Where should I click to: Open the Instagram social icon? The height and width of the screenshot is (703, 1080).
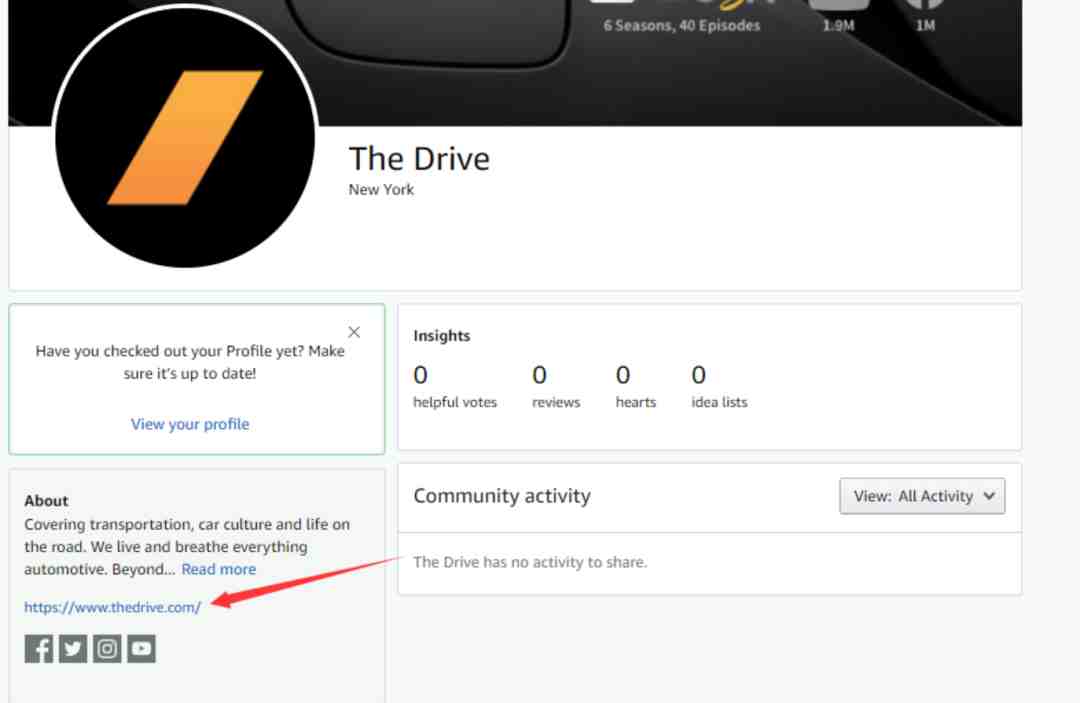(107, 649)
